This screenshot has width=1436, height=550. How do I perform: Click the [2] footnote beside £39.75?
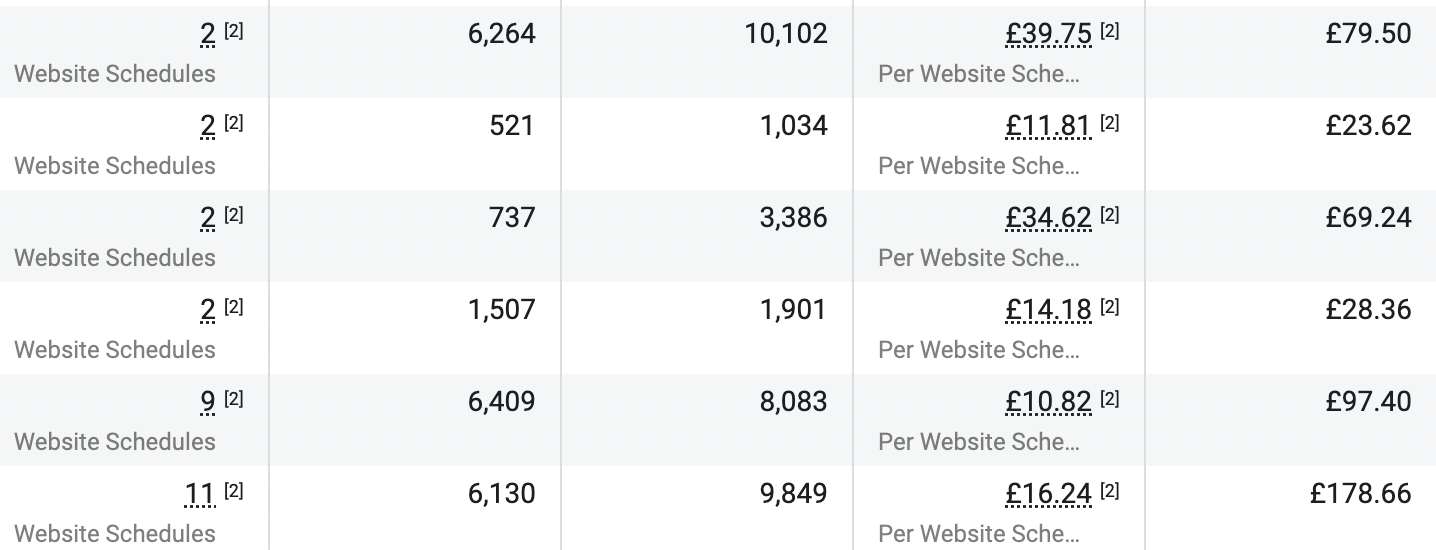1110,32
